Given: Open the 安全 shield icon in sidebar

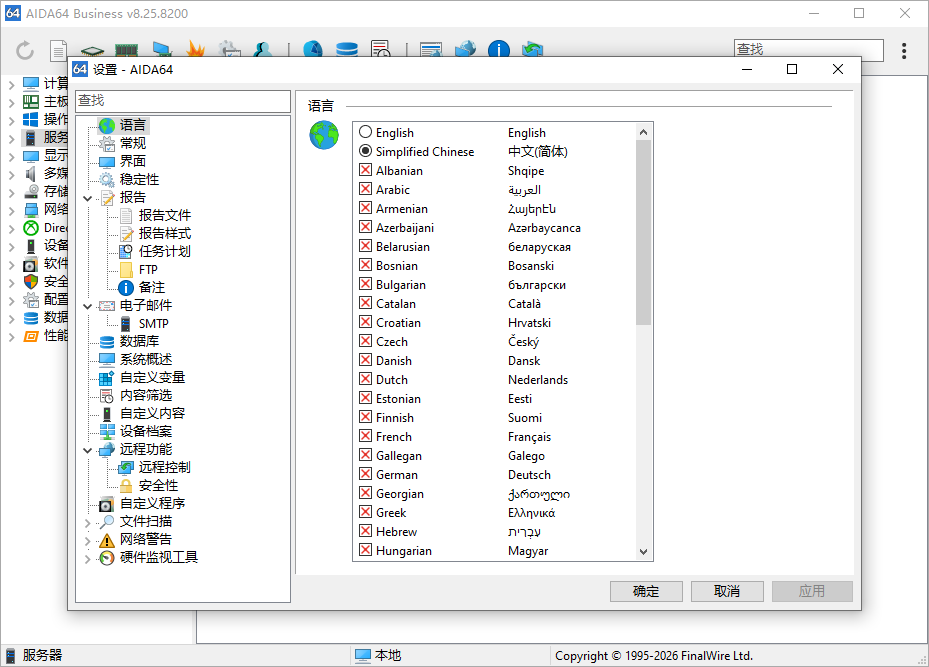Looking at the screenshot, I should pos(33,281).
